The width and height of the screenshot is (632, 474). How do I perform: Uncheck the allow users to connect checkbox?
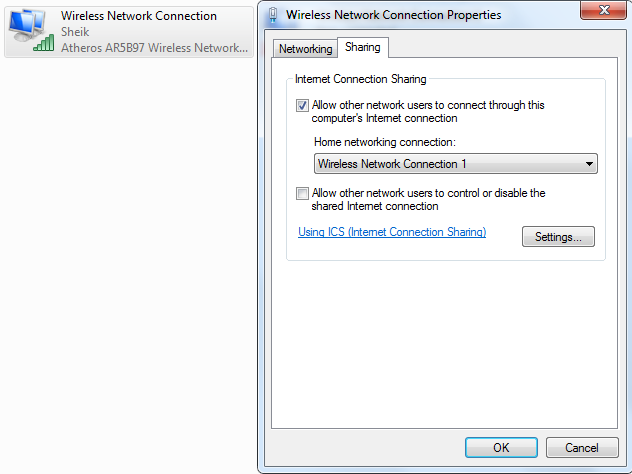coord(303,105)
